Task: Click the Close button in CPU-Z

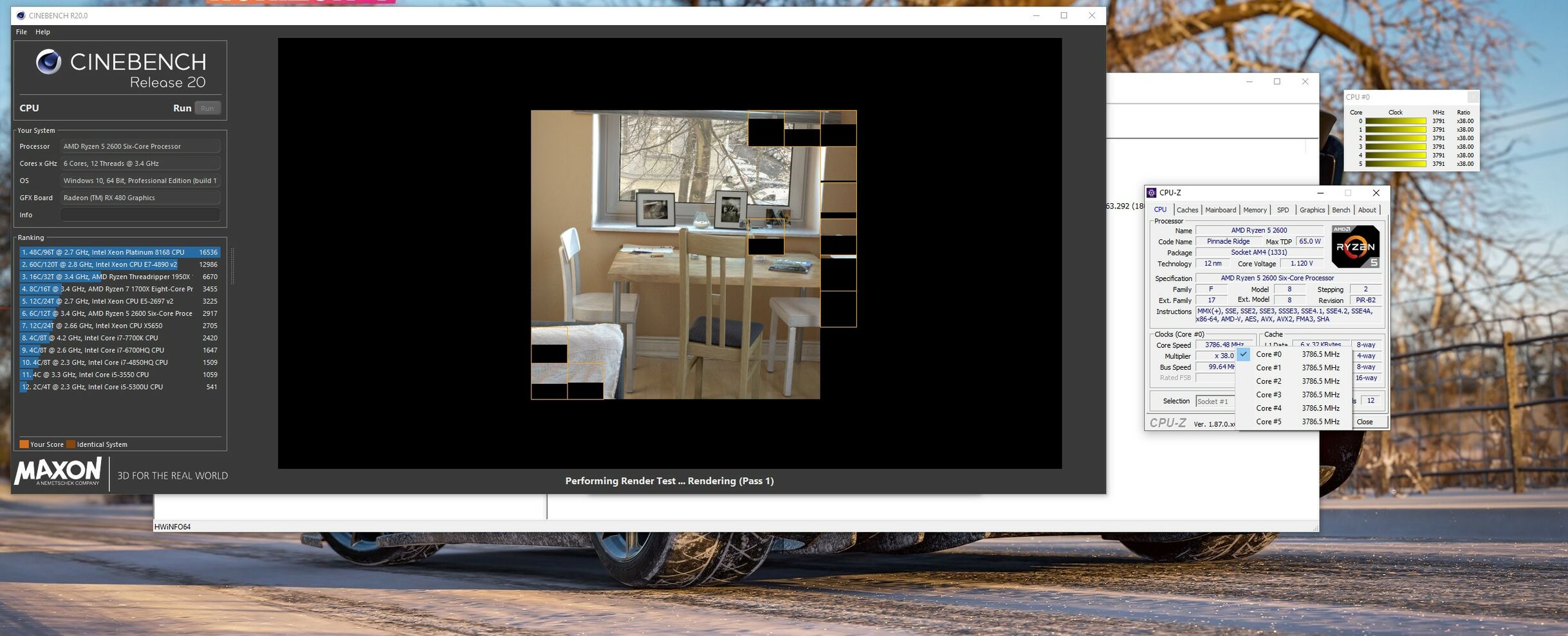Action: [x=1368, y=422]
